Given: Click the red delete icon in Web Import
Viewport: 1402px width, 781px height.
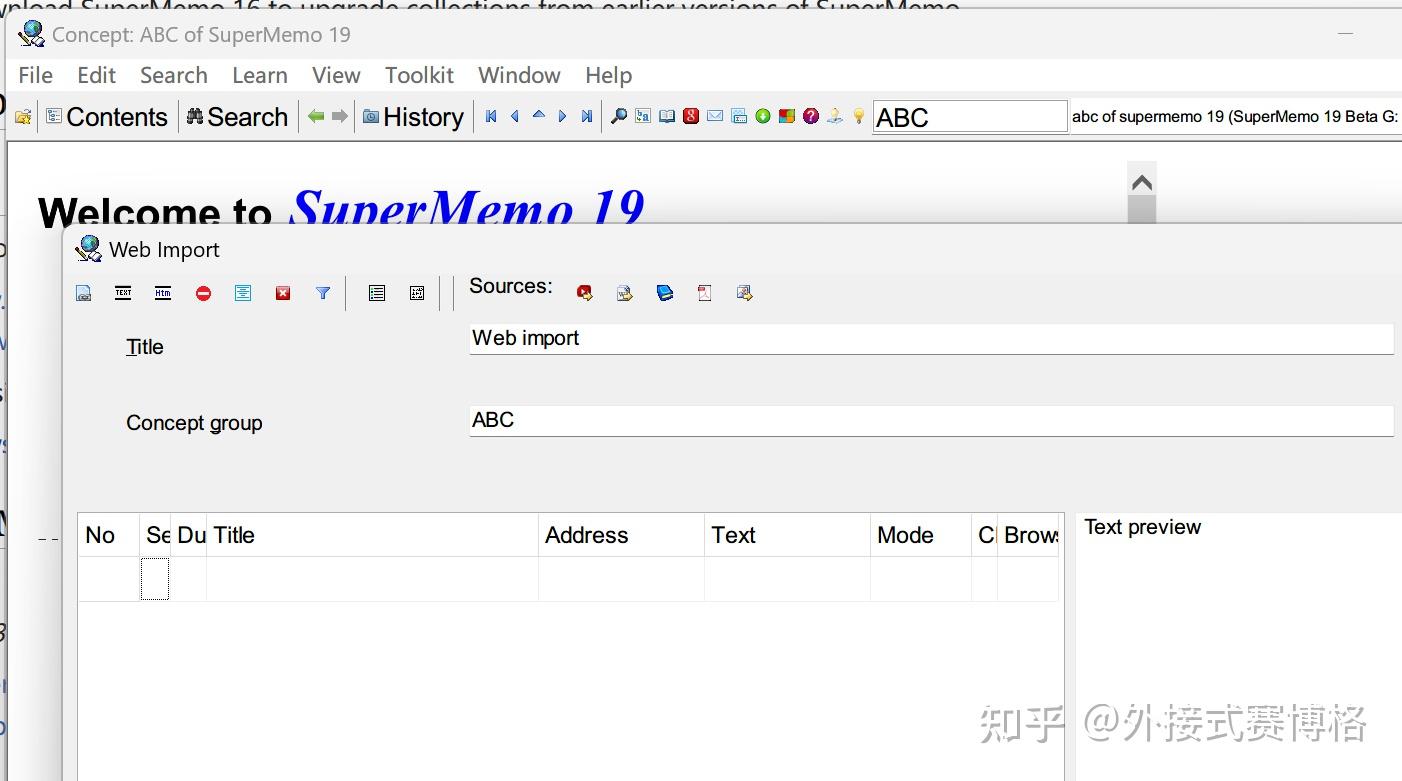Looking at the screenshot, I should point(283,293).
